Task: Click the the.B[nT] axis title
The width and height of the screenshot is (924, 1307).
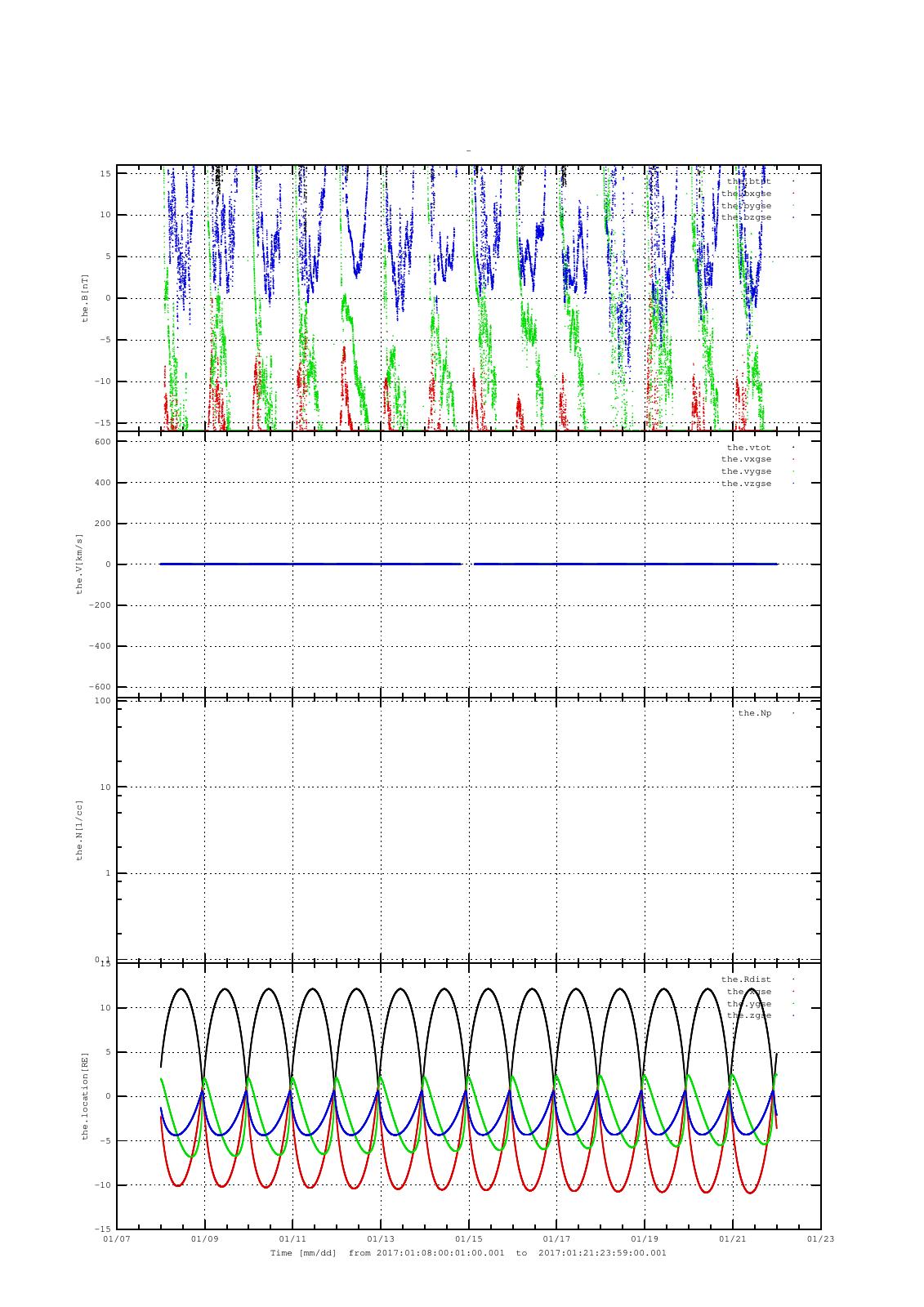Action: 85,298
